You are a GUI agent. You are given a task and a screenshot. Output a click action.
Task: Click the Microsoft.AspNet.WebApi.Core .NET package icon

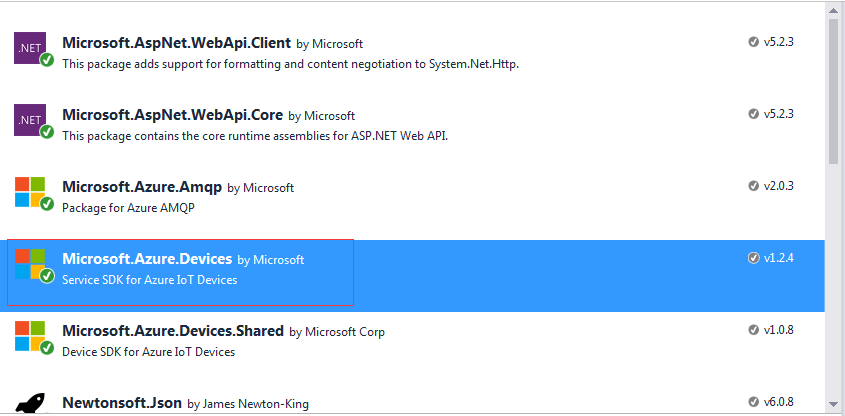pyautogui.click(x=31, y=120)
